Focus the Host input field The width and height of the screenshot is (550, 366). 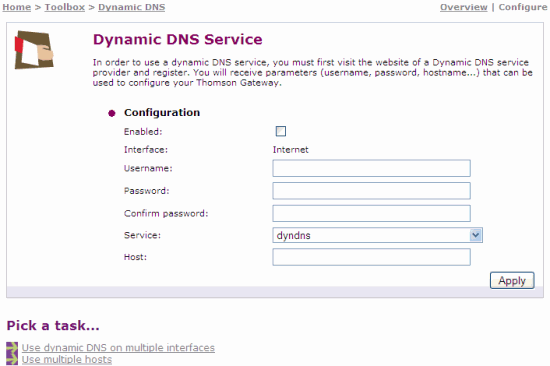(371, 257)
